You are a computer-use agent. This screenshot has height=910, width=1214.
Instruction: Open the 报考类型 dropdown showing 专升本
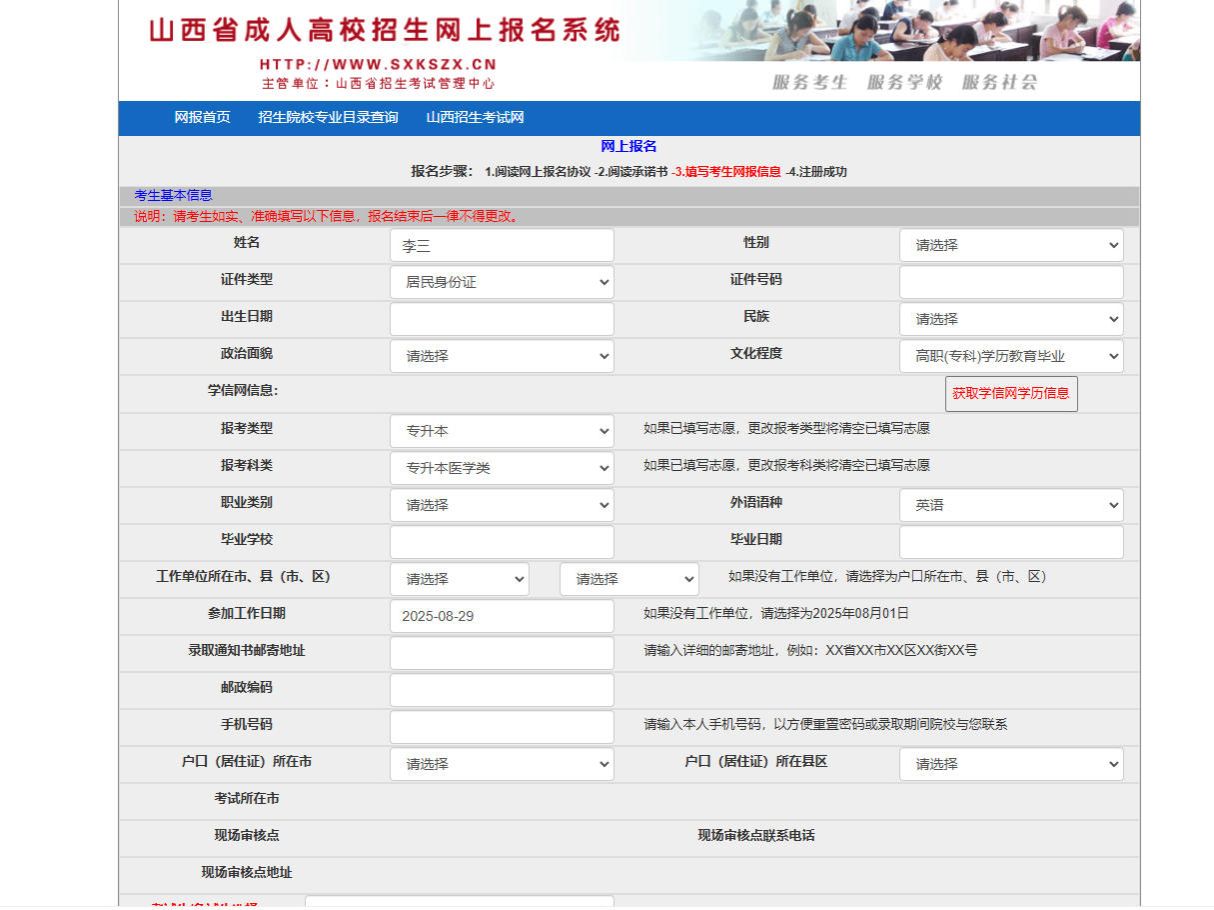(x=501, y=431)
